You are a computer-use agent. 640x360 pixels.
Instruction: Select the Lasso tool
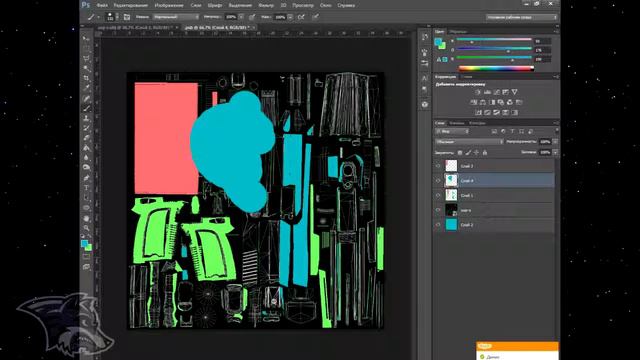coord(86,59)
